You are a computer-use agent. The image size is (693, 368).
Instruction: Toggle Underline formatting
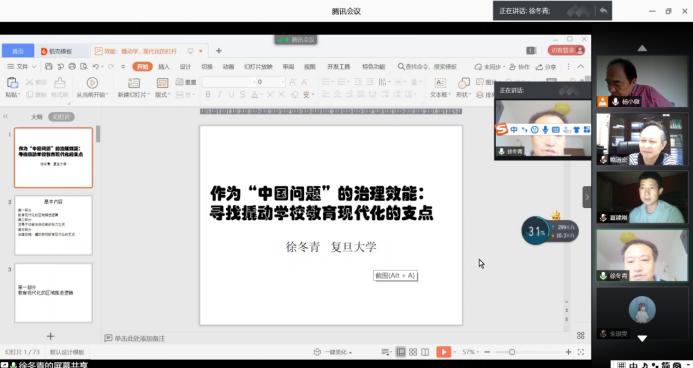pos(231,95)
